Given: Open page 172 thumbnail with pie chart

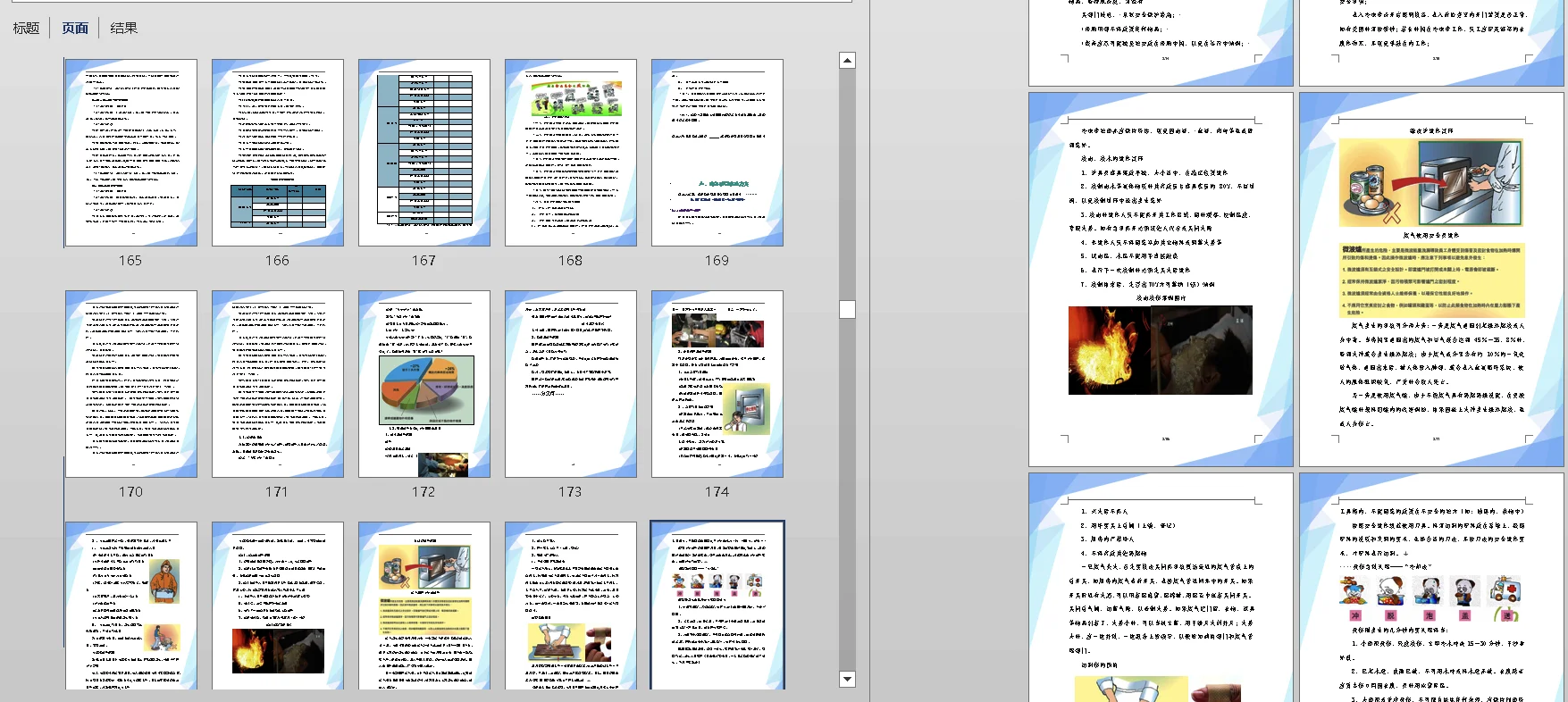Looking at the screenshot, I should coord(424,384).
